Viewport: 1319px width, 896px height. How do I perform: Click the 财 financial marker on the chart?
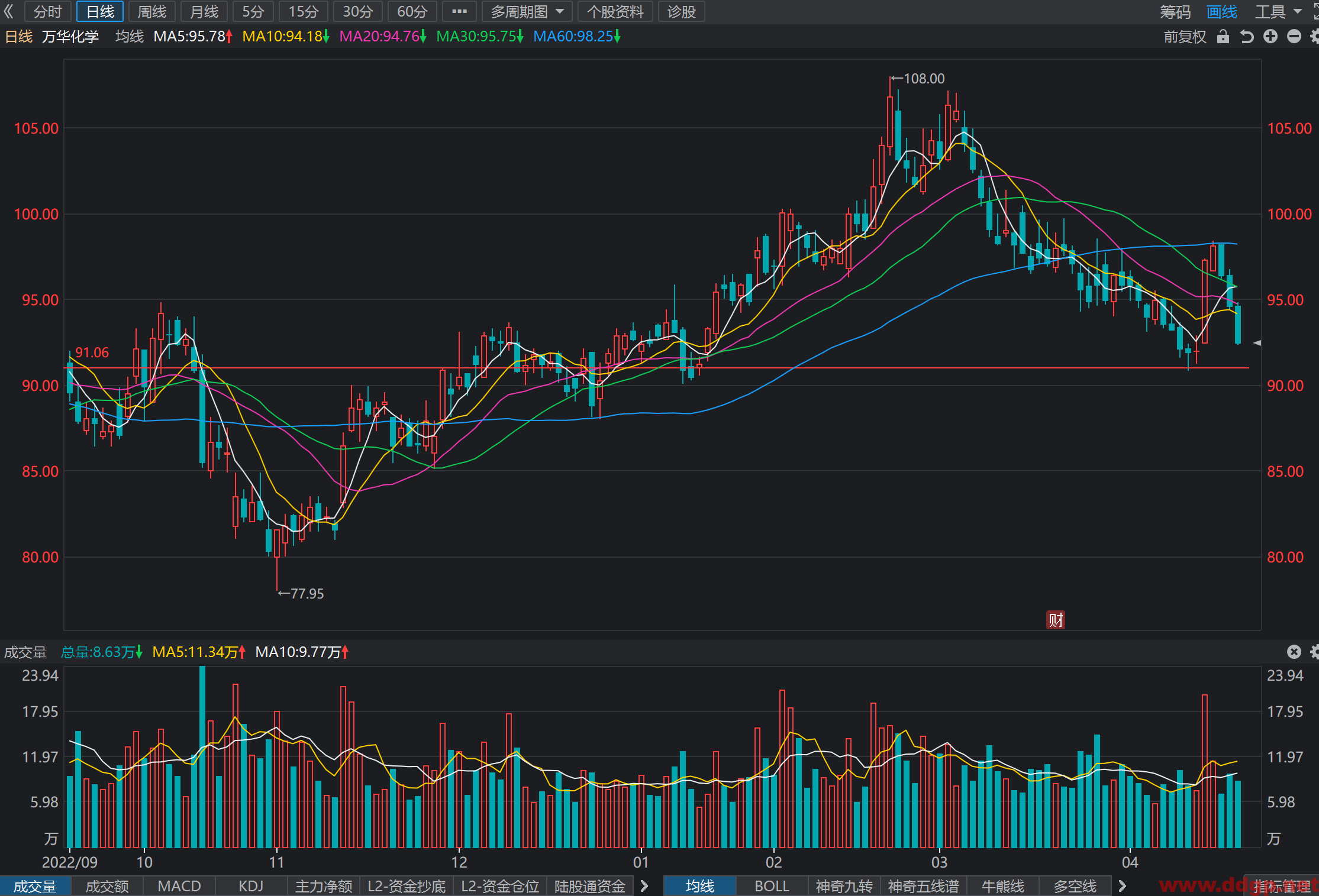[x=1056, y=620]
